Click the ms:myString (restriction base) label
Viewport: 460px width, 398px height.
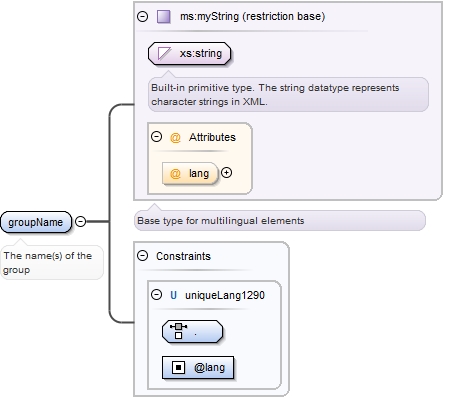click(x=252, y=16)
